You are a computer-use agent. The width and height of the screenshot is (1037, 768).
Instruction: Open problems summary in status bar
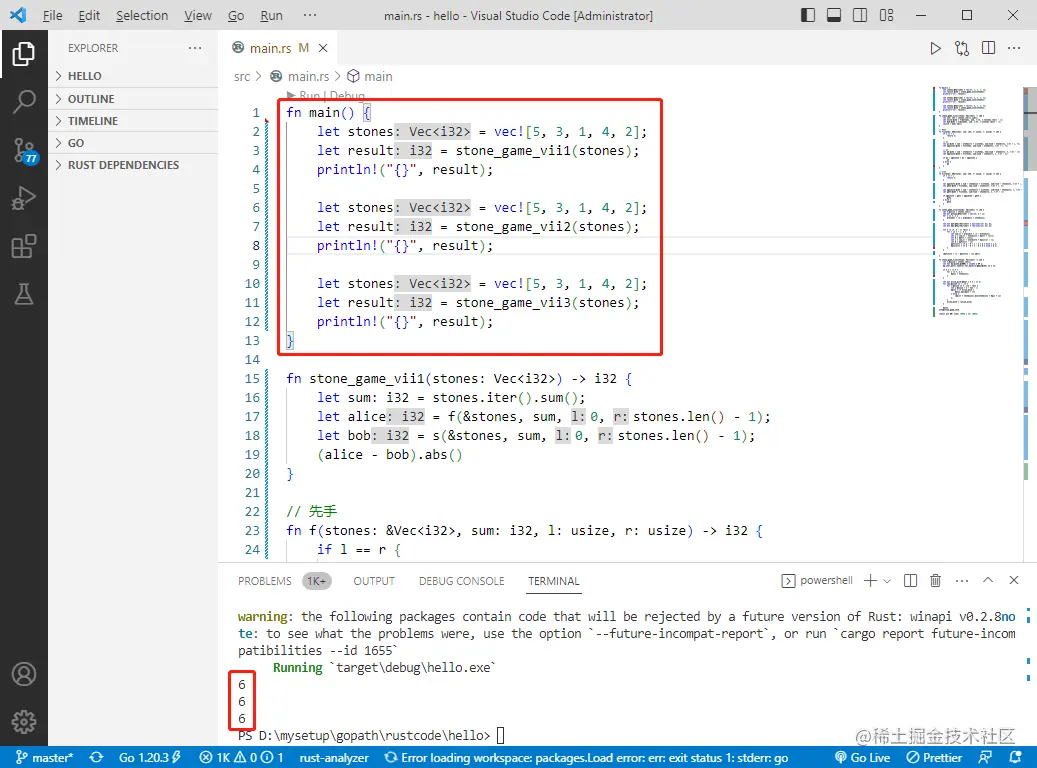pos(241,757)
